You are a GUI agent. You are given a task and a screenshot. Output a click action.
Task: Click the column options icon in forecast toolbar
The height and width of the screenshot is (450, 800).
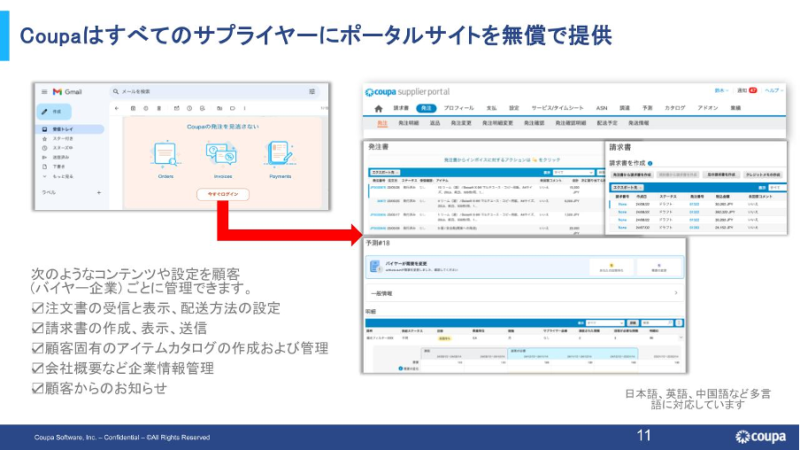click(x=679, y=323)
